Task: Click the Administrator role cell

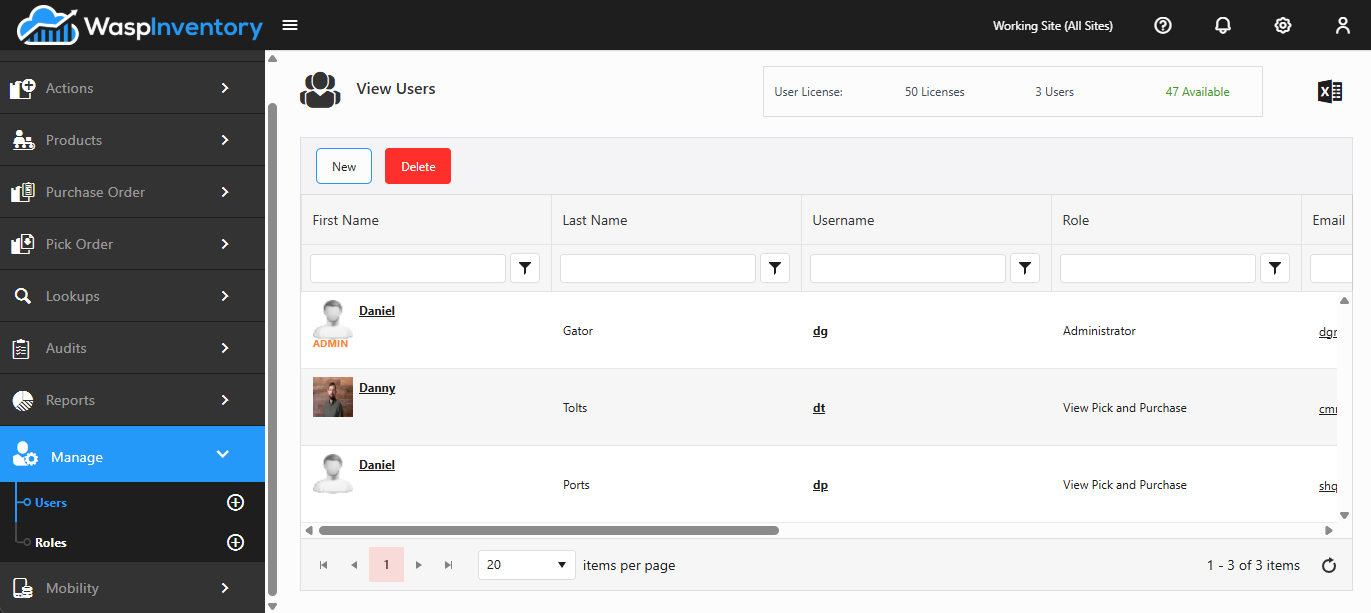Action: point(1099,331)
